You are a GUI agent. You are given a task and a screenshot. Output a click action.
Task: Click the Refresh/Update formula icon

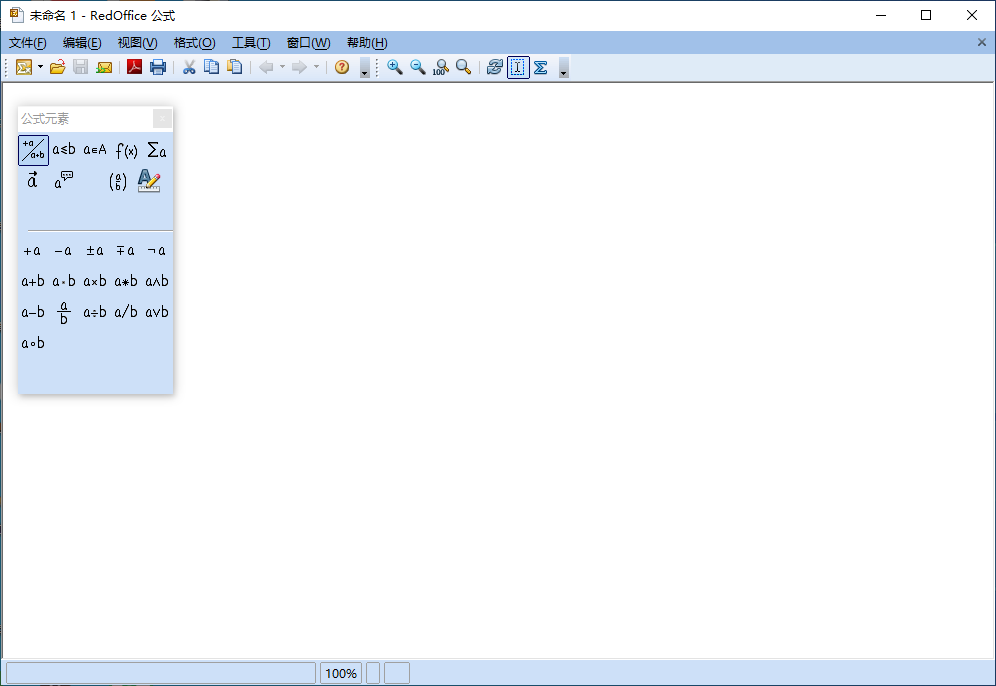pyautogui.click(x=494, y=67)
